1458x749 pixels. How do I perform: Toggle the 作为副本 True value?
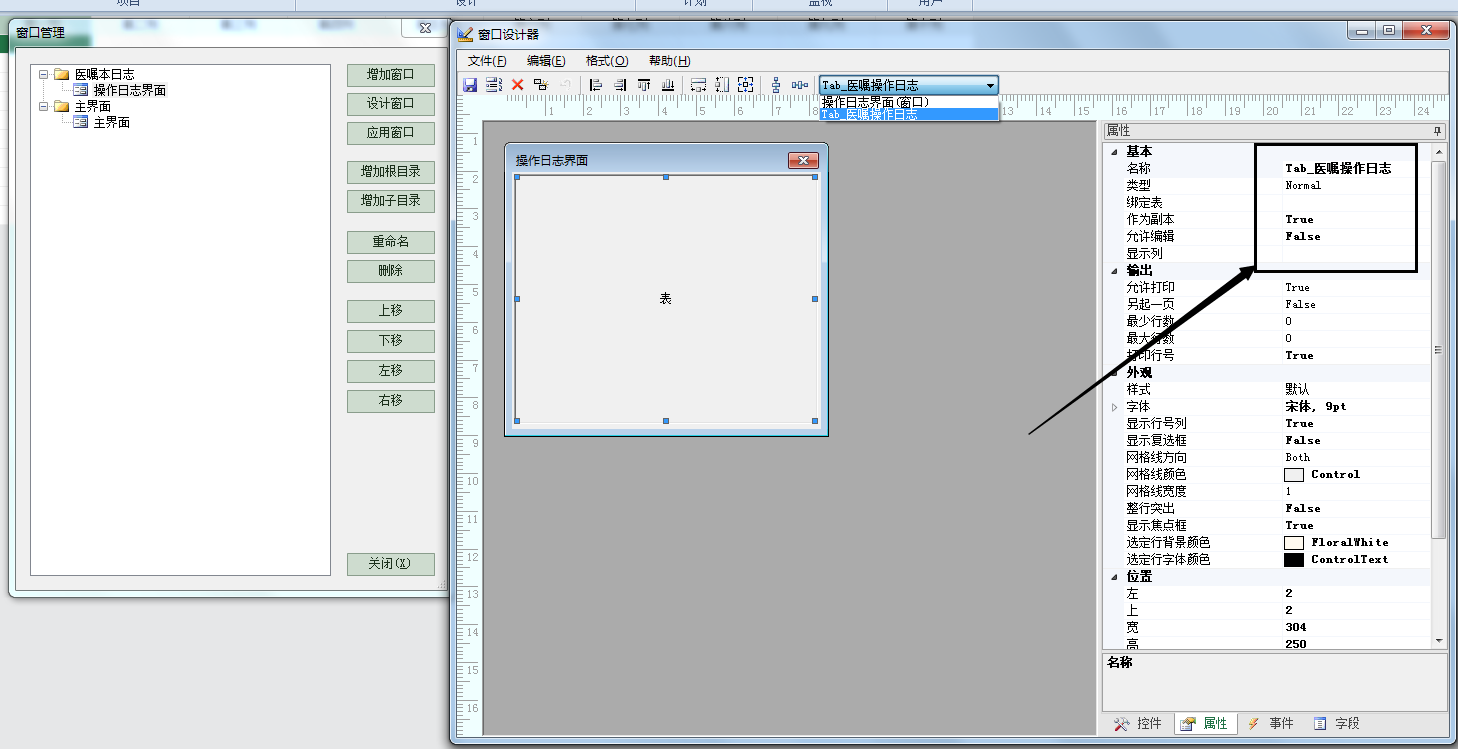[x=1299, y=220]
